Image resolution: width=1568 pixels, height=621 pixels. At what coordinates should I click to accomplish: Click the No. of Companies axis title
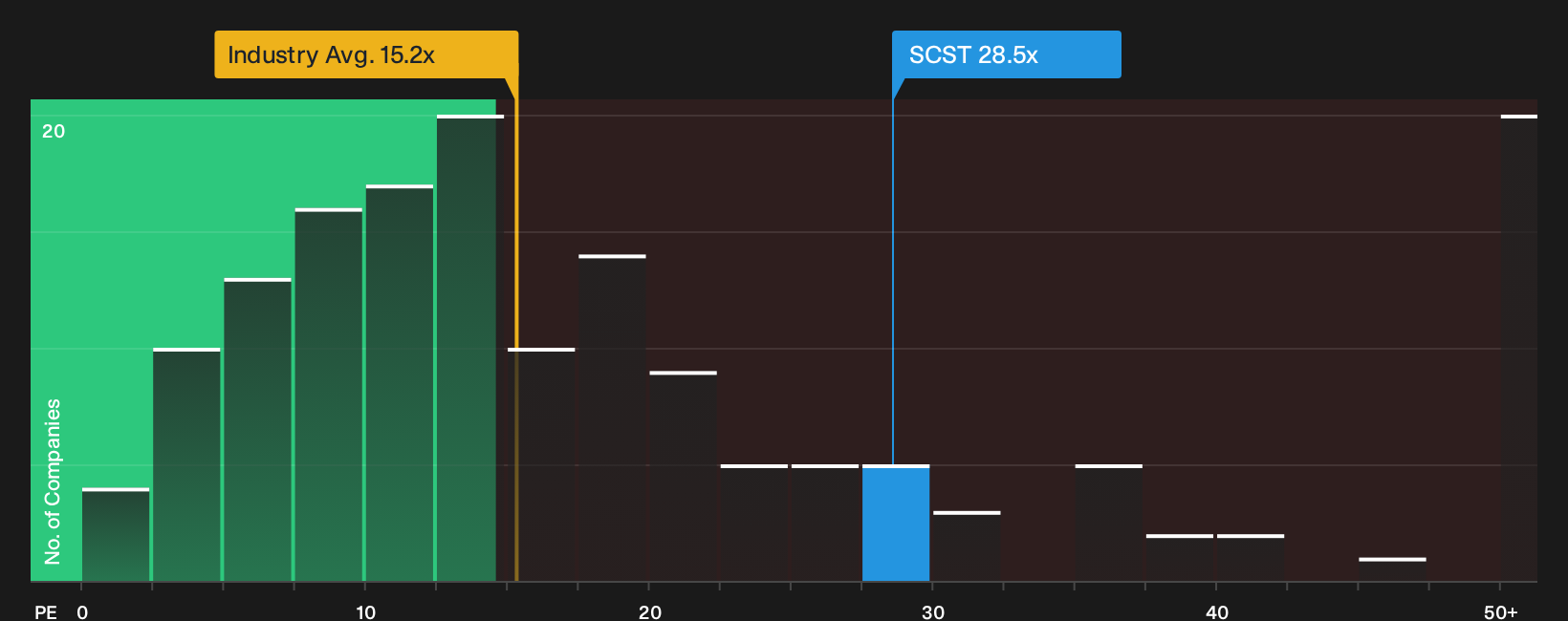[53, 482]
